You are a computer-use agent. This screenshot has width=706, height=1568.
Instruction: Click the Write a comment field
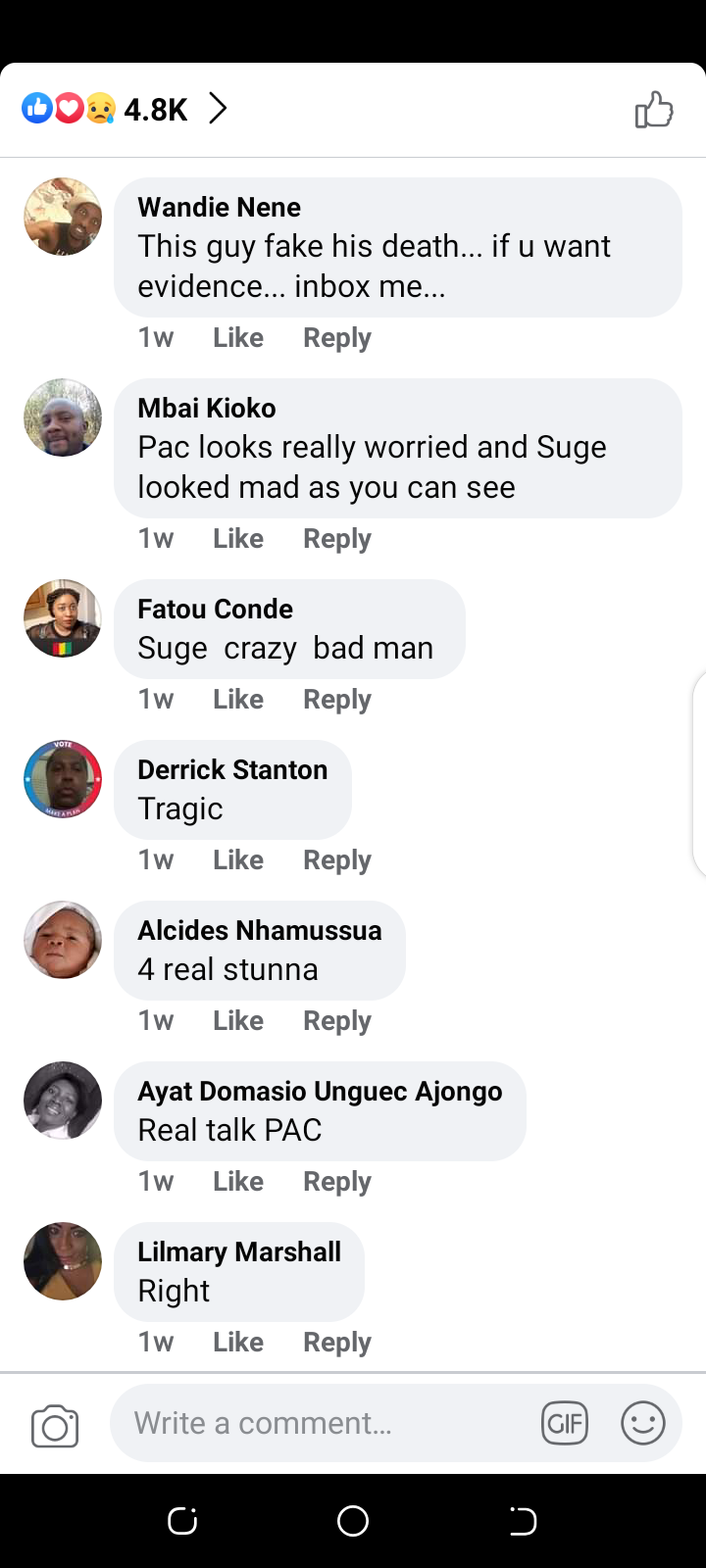pos(324,1423)
